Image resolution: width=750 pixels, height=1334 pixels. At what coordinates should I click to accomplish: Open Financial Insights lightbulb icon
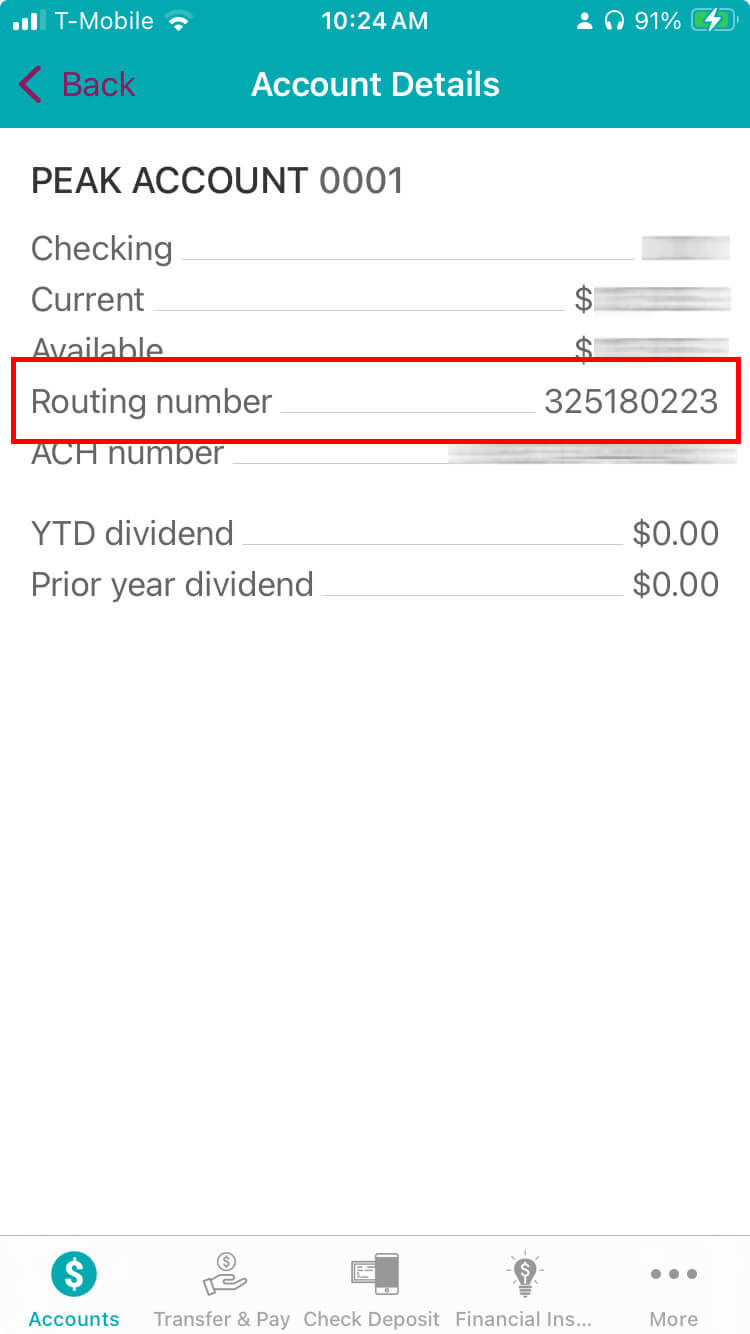point(523,1275)
